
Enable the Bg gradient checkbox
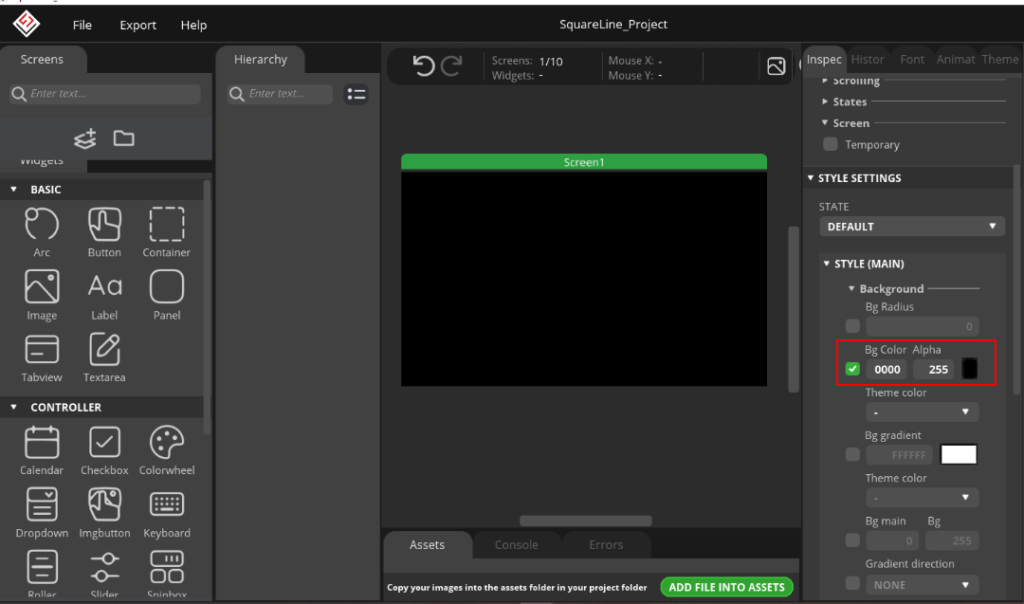tap(851, 454)
